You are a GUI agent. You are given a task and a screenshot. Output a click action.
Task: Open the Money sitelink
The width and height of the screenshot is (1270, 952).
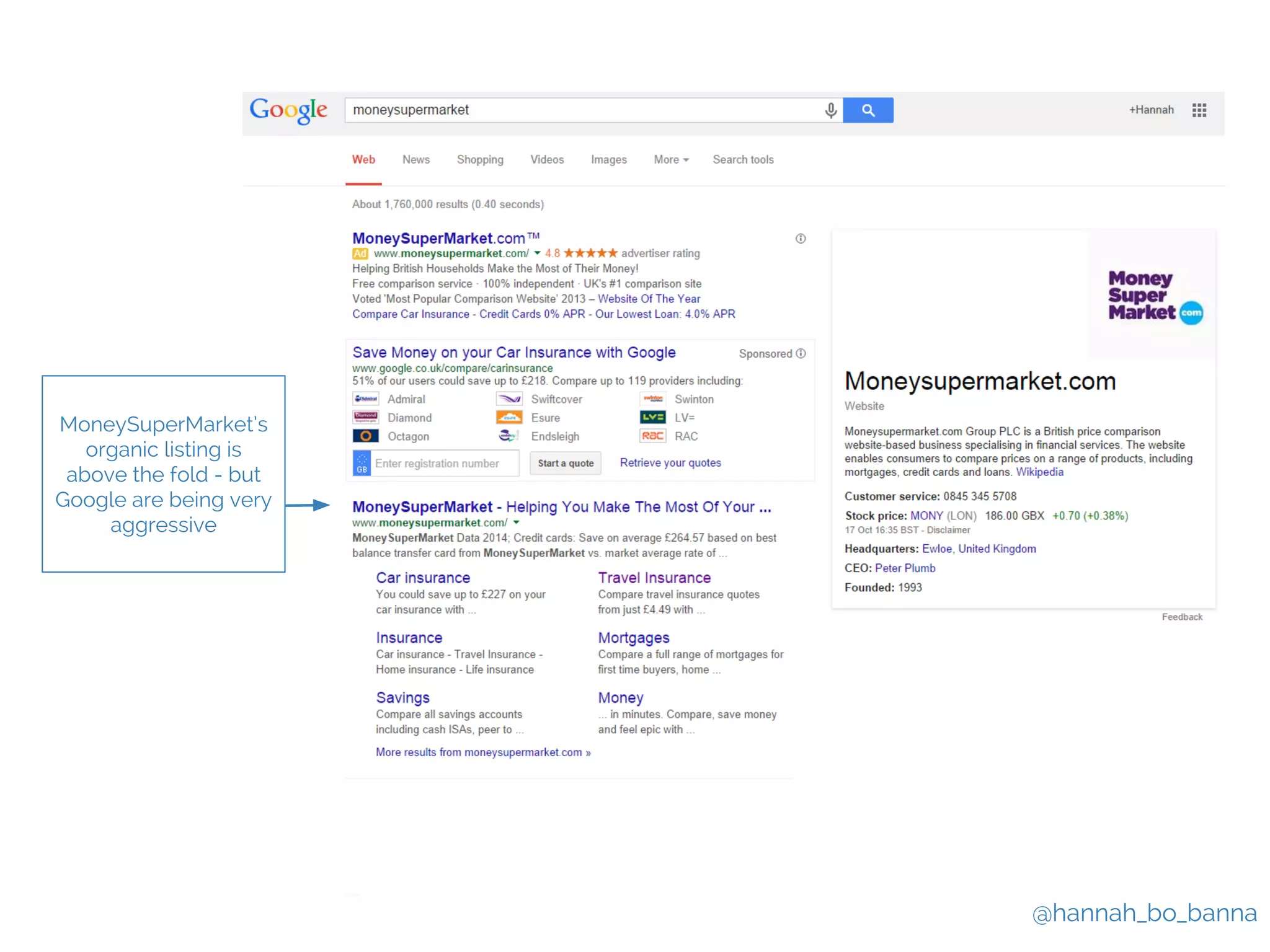click(x=621, y=698)
